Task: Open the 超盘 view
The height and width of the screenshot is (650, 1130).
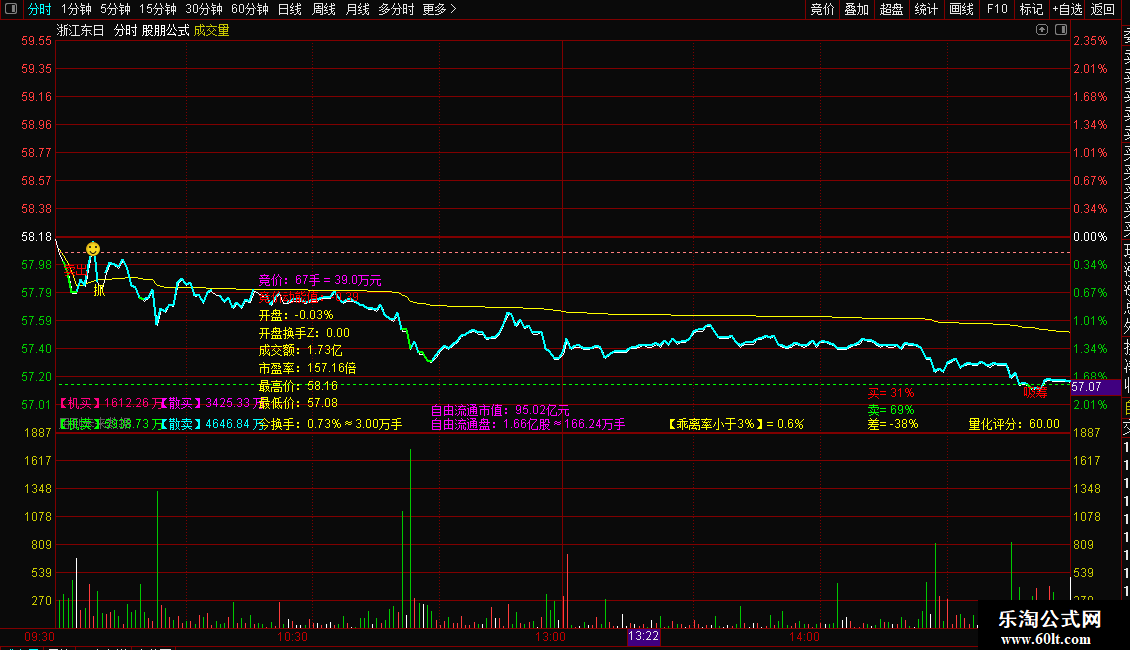Action: click(x=891, y=9)
